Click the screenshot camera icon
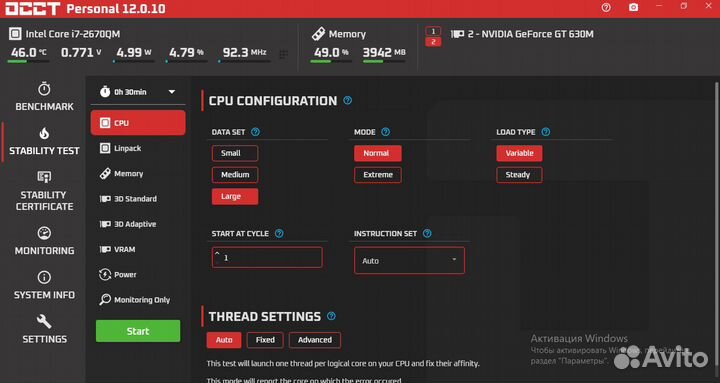Screen dimensions: 720x383 pyautogui.click(x=633, y=8)
